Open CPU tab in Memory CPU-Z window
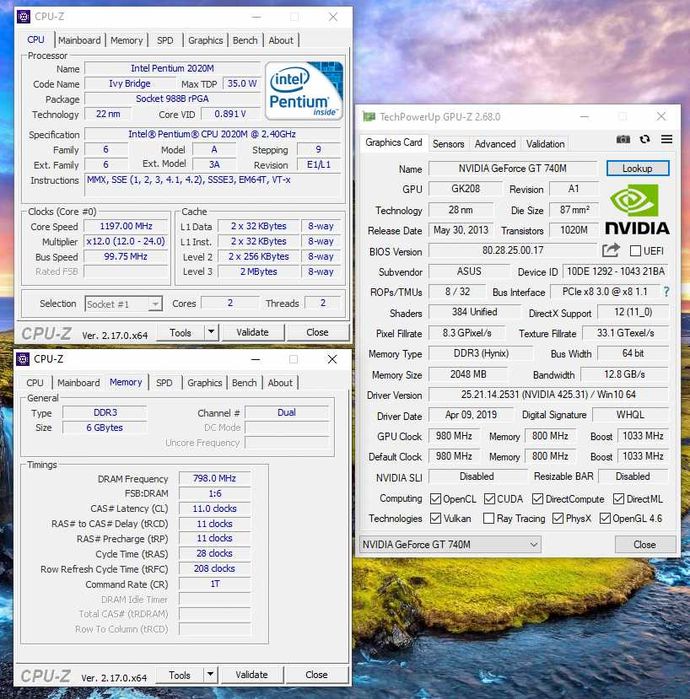This screenshot has width=690, height=699. click(35, 382)
